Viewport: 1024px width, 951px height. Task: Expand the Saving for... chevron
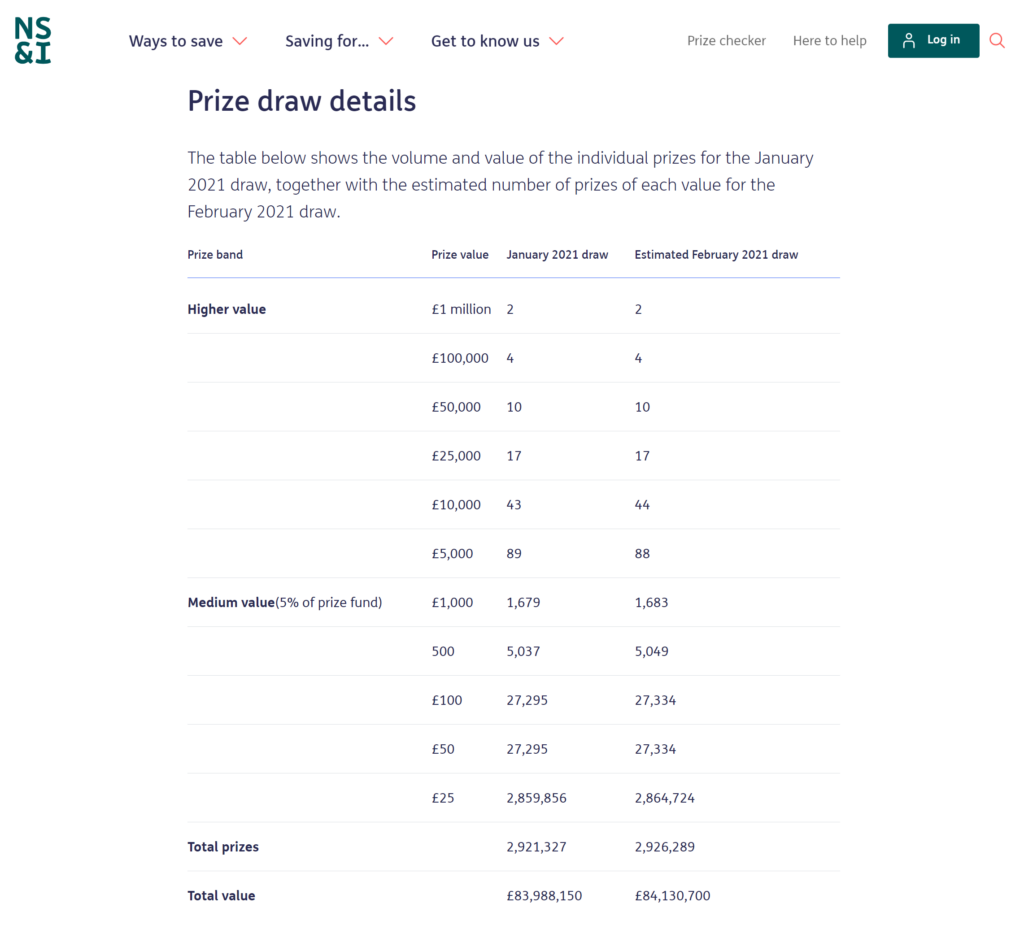click(386, 41)
